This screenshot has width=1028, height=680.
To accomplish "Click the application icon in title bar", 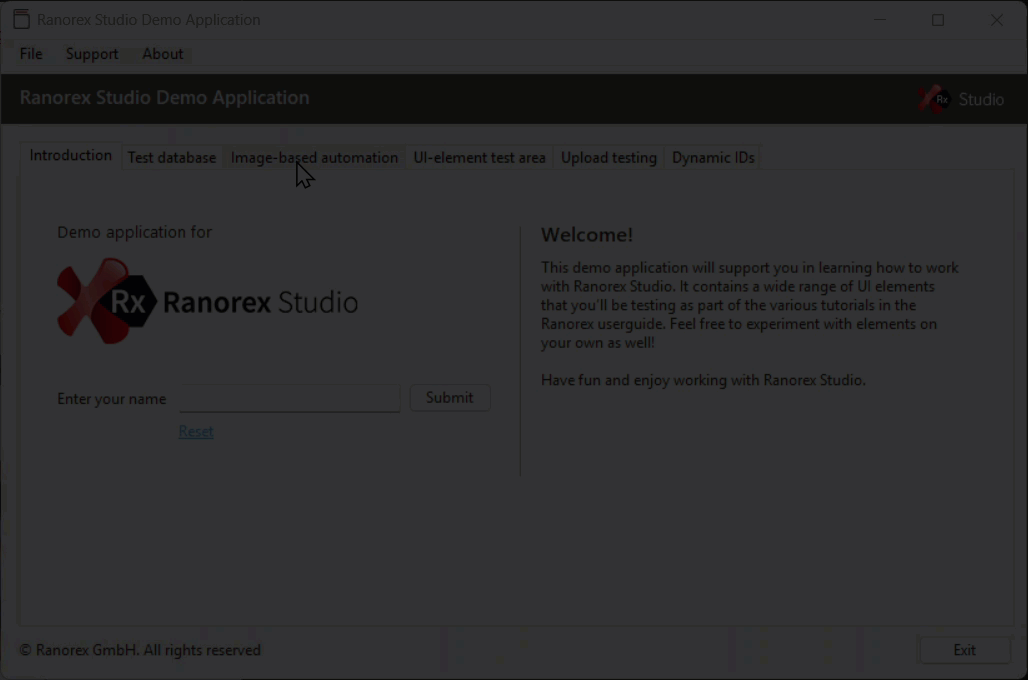I will pyautogui.click(x=21, y=19).
